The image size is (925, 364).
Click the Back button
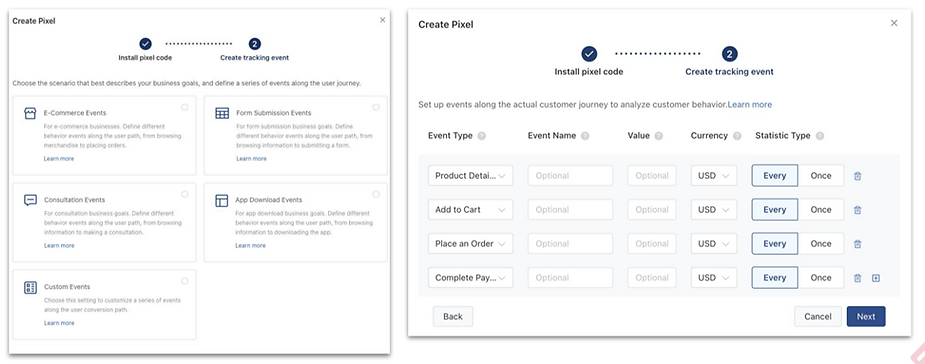pos(452,317)
